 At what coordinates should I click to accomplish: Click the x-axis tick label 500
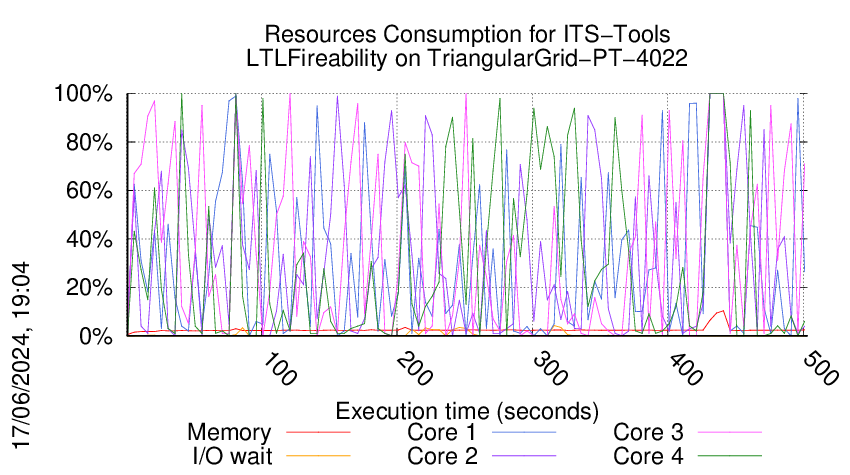(x=821, y=369)
